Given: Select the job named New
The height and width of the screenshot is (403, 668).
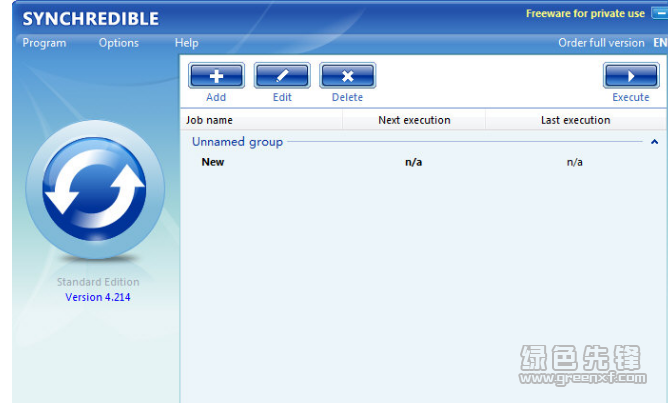Looking at the screenshot, I should pos(213,162).
